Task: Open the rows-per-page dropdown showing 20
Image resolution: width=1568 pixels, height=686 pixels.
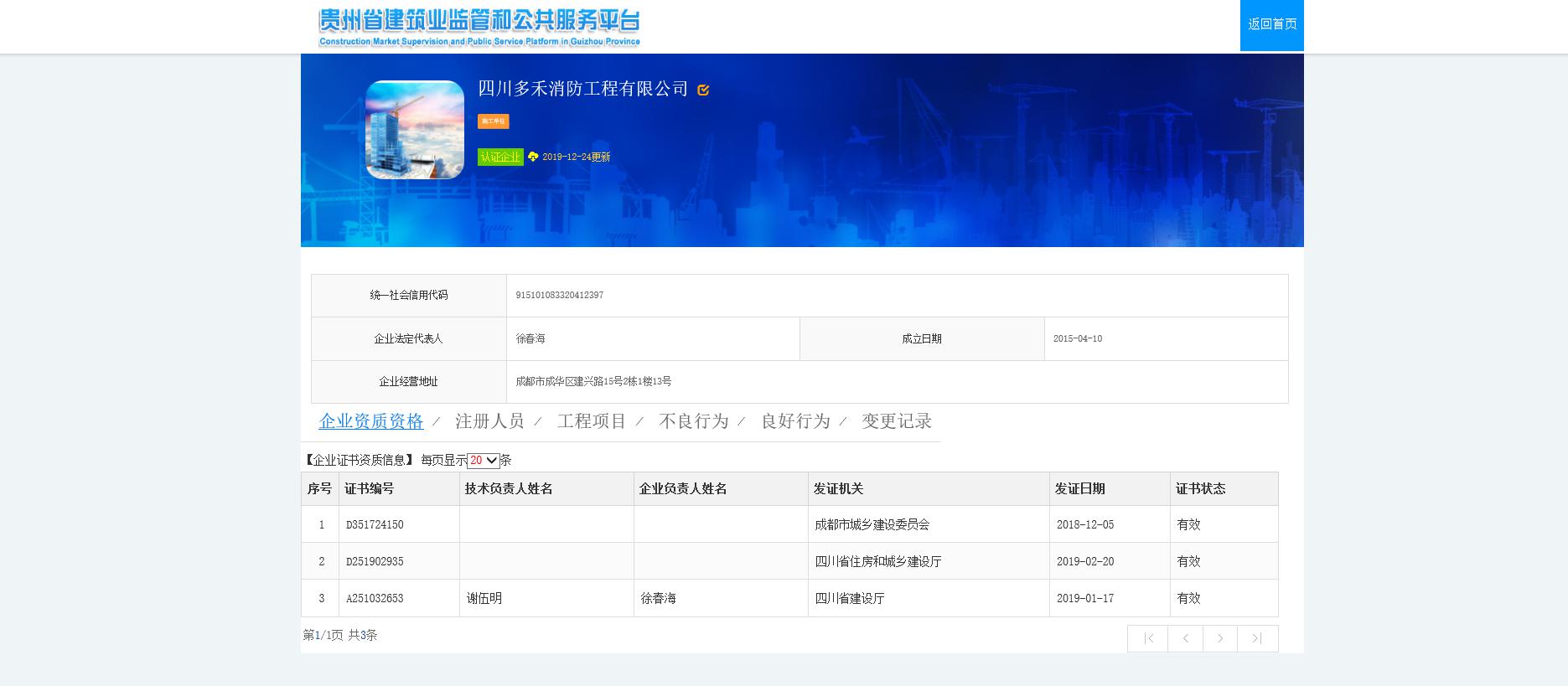Action: click(x=484, y=461)
